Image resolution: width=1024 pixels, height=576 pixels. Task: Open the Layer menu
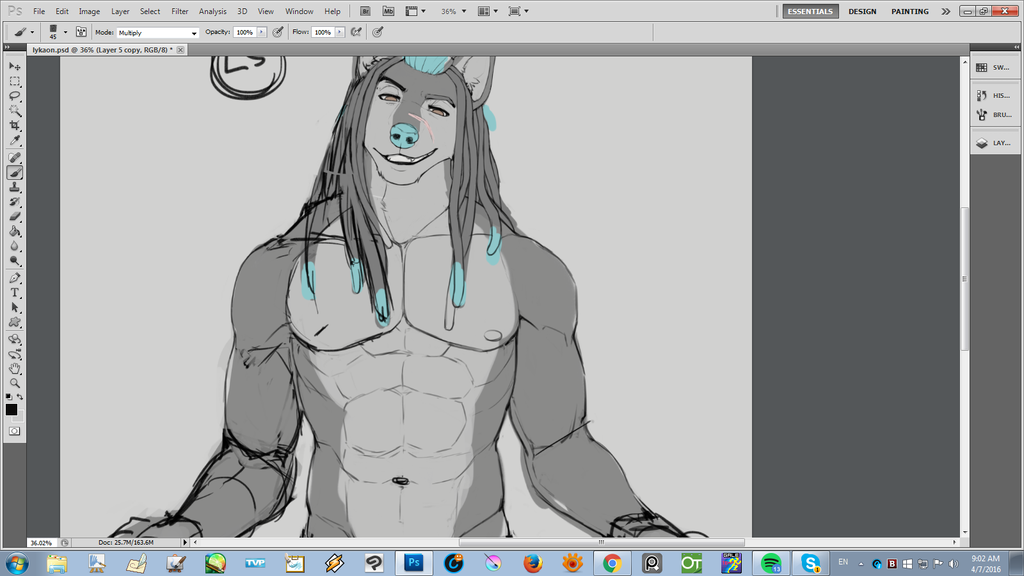pyautogui.click(x=120, y=11)
